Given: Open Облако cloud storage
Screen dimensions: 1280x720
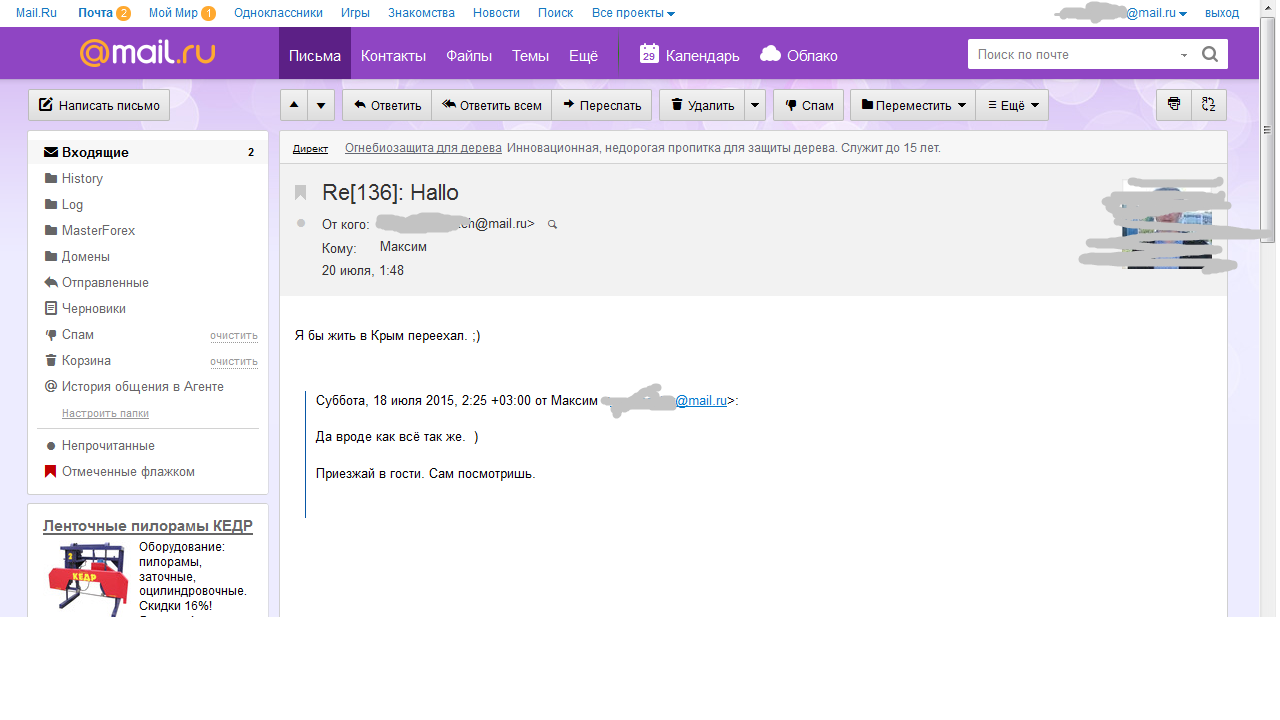Looking at the screenshot, I should [799, 55].
